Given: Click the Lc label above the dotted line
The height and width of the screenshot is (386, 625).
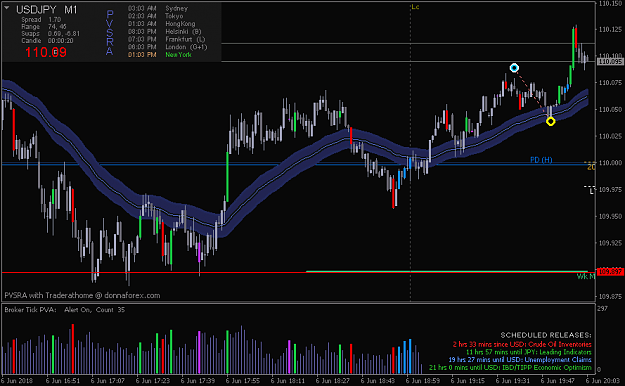Looking at the screenshot, I should (415, 7).
